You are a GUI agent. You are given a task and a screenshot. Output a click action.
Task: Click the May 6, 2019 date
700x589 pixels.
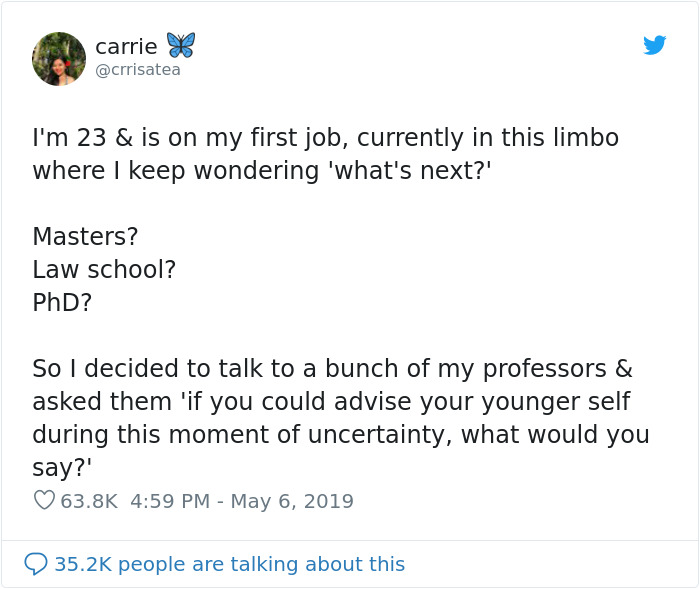click(x=292, y=501)
